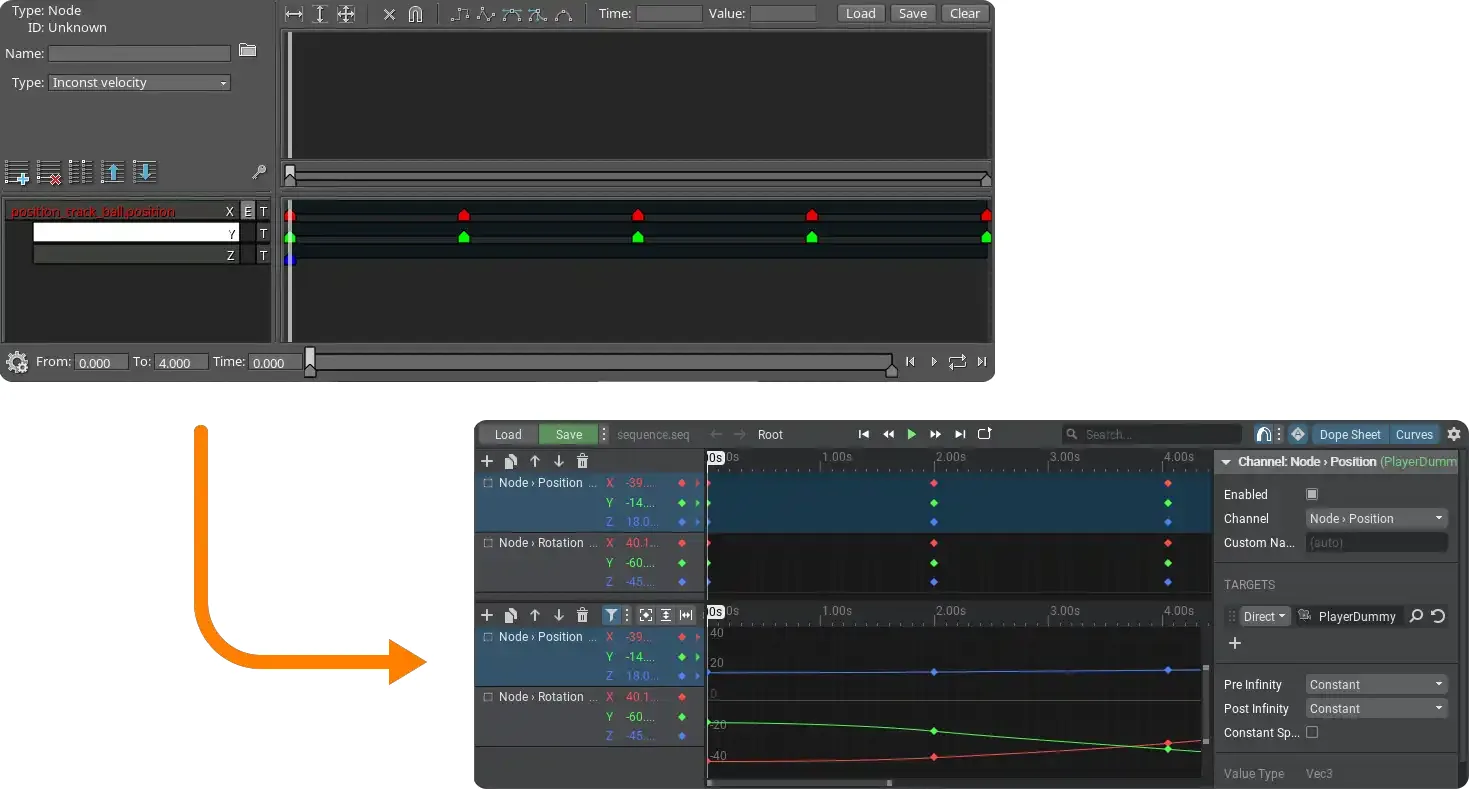Toggle the magnet snapping button near Dope Sheet
The image size is (1469, 789).
click(1264, 434)
